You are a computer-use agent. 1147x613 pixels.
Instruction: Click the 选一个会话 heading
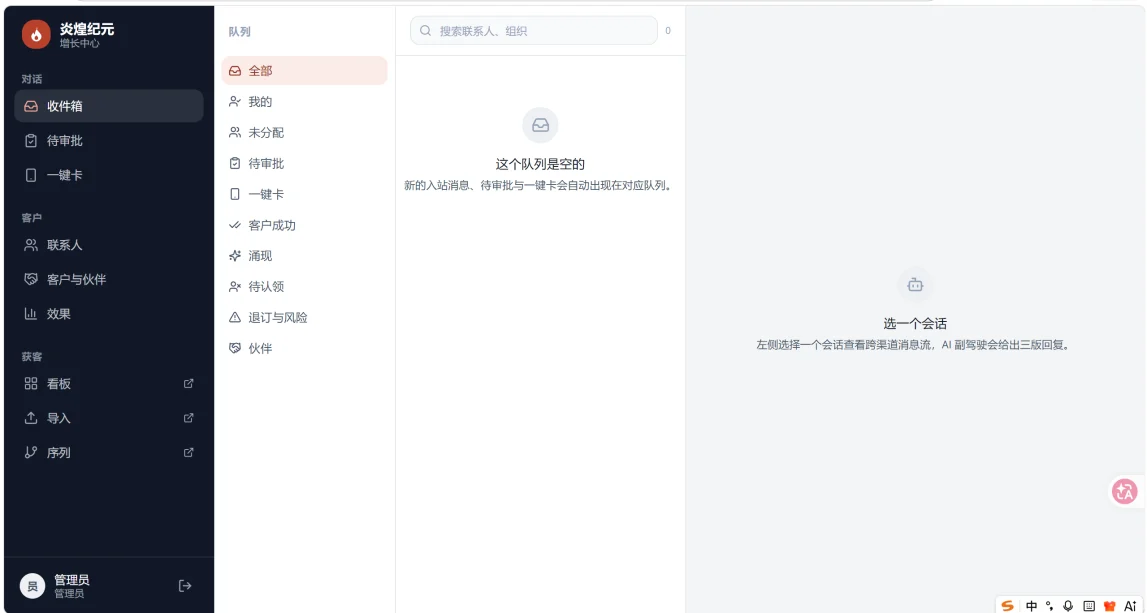[x=915, y=323]
